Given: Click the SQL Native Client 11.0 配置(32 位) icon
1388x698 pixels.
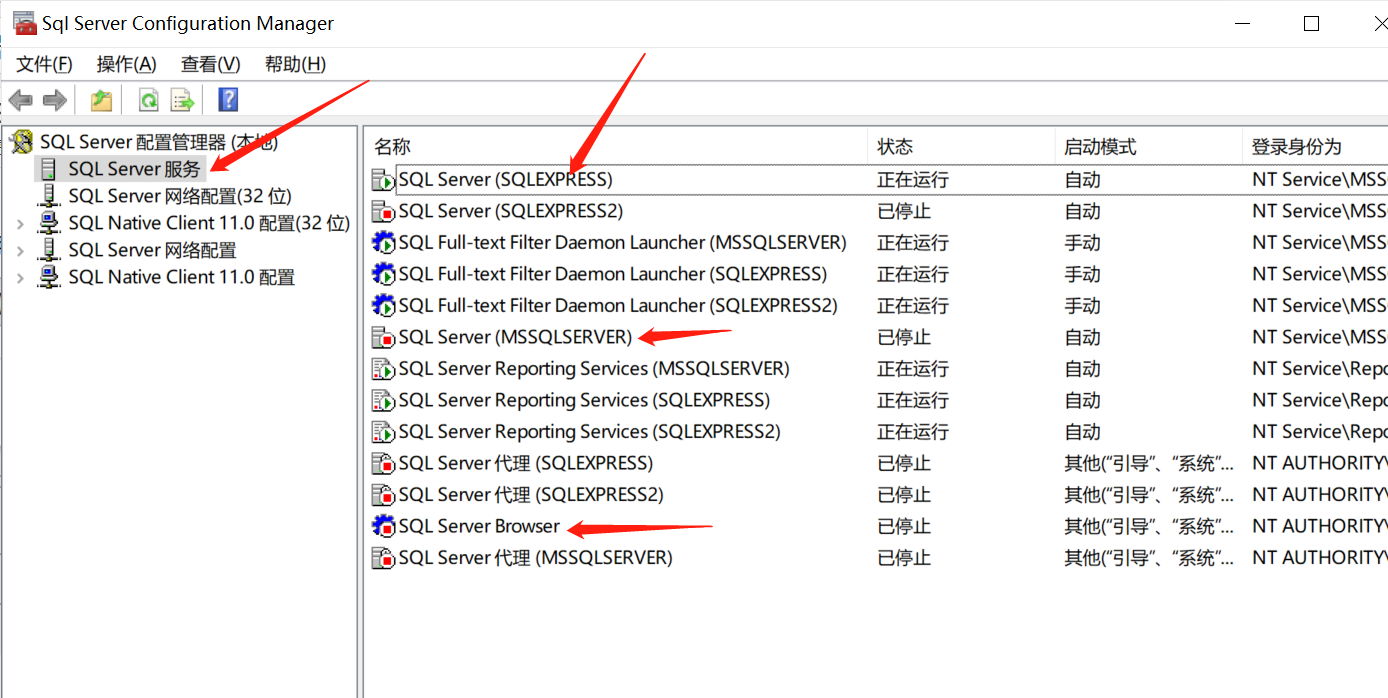Looking at the screenshot, I should [x=49, y=223].
